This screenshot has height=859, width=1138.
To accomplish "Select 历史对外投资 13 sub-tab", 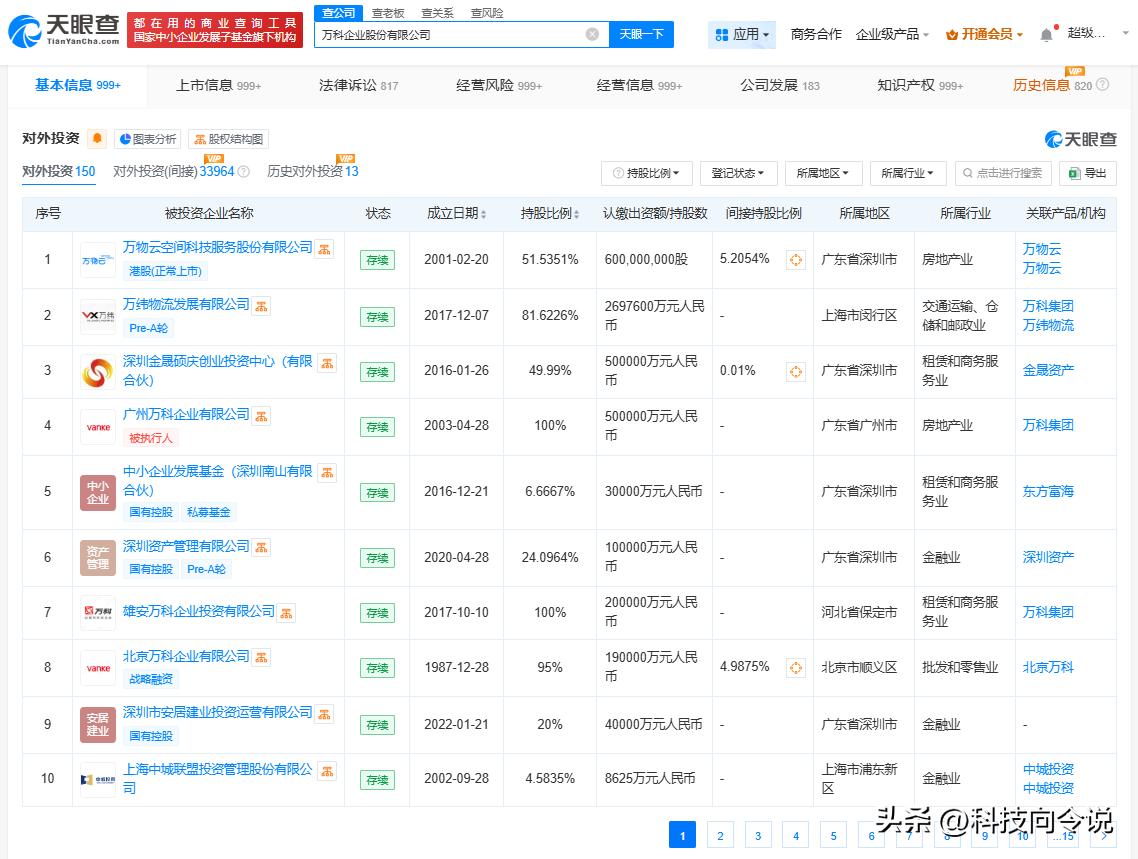I will coord(313,171).
